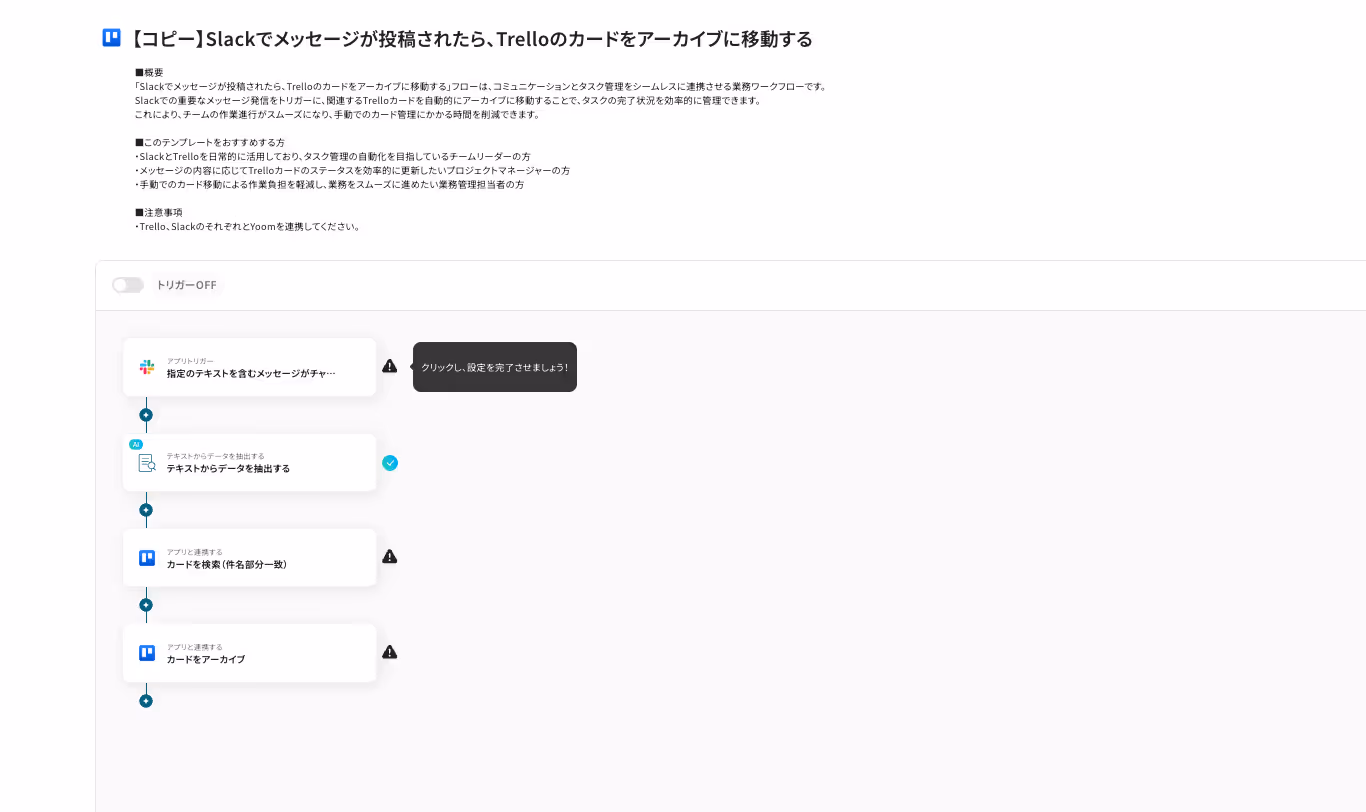Image resolution: width=1366 pixels, height=812 pixels.
Task: Add a step below カードをアーカイブ
Action: pyautogui.click(x=146, y=701)
